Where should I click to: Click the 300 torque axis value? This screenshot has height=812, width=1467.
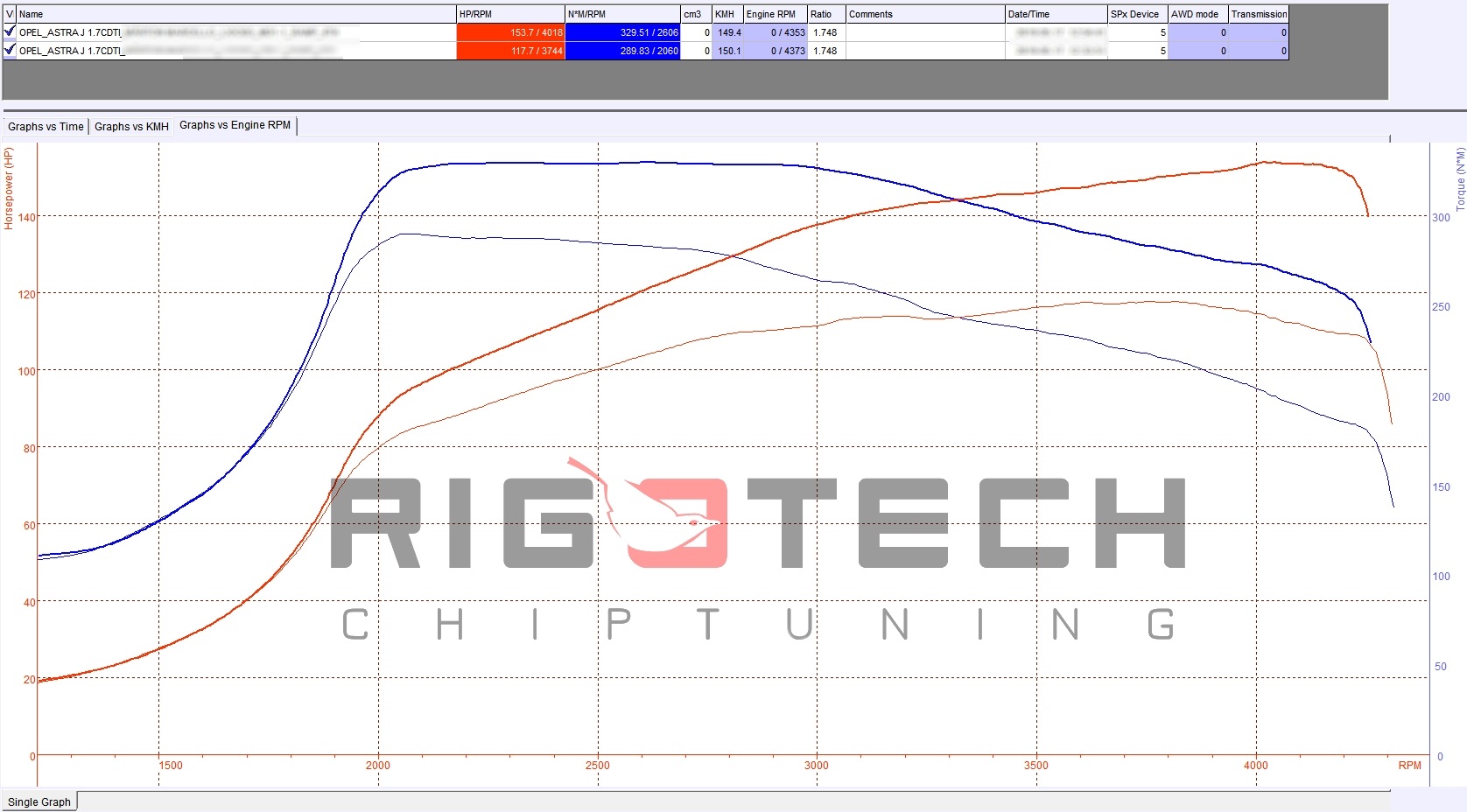click(1441, 217)
